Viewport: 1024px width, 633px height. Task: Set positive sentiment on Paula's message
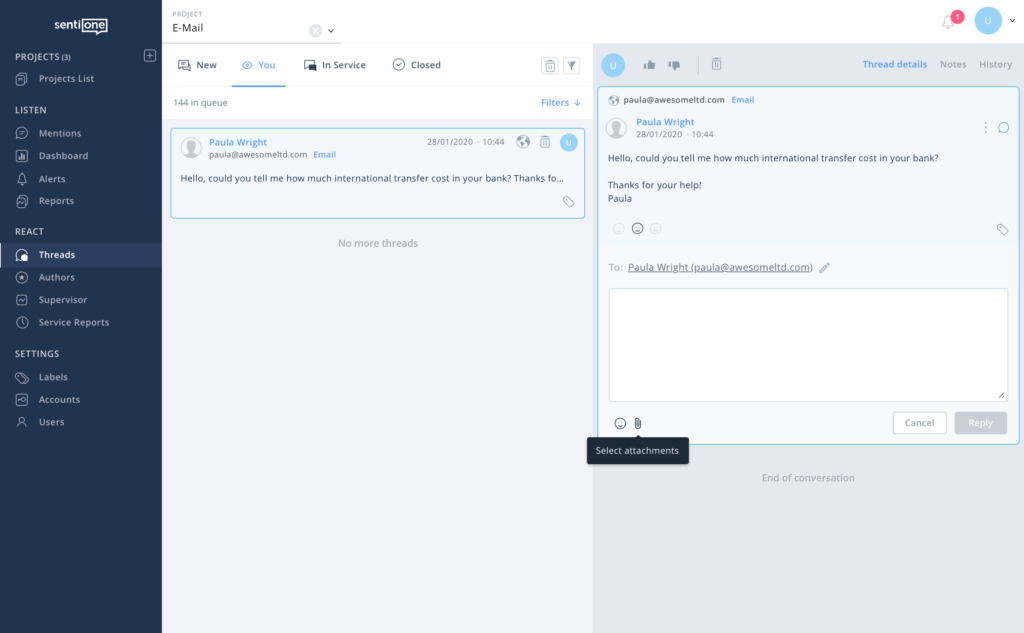[x=618, y=228]
